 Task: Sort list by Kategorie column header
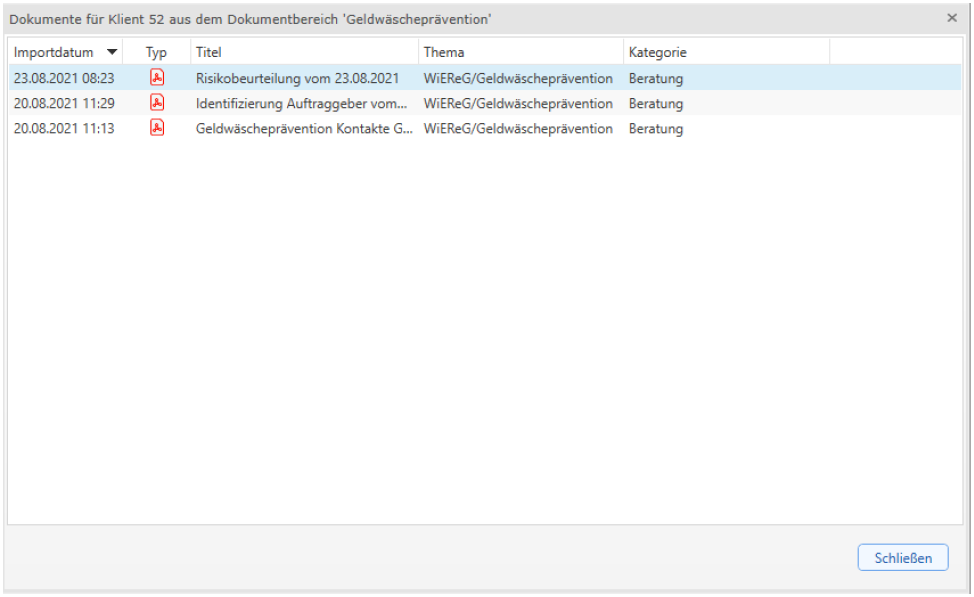(x=657, y=52)
